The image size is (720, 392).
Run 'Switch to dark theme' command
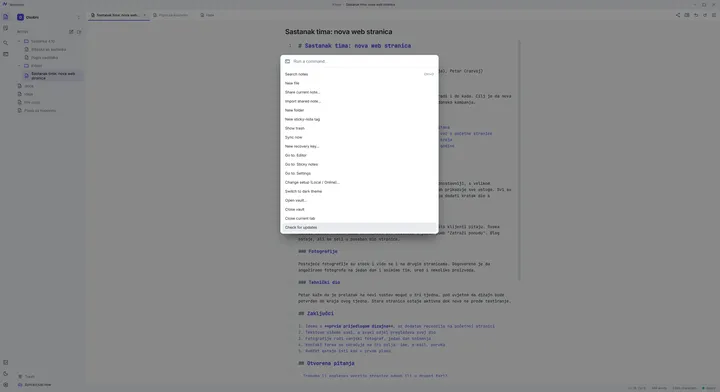coord(359,191)
